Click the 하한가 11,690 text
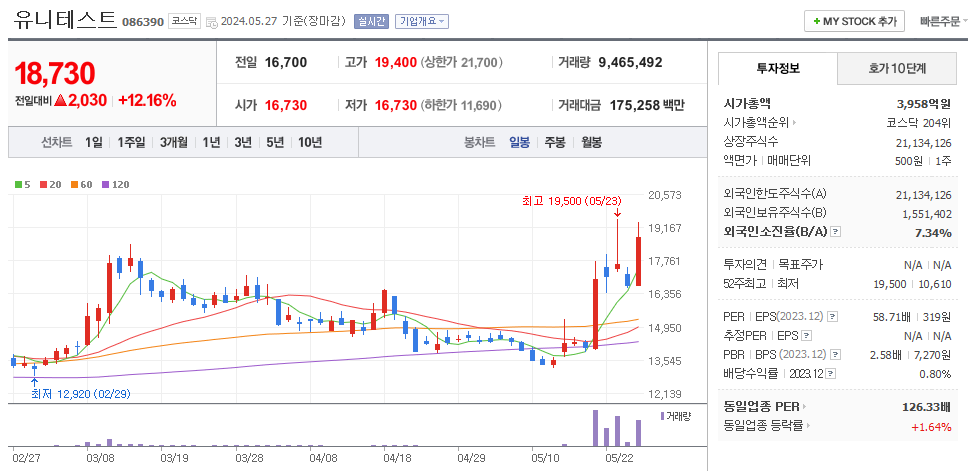Image resolution: width=976 pixels, height=471 pixels. (x=461, y=105)
